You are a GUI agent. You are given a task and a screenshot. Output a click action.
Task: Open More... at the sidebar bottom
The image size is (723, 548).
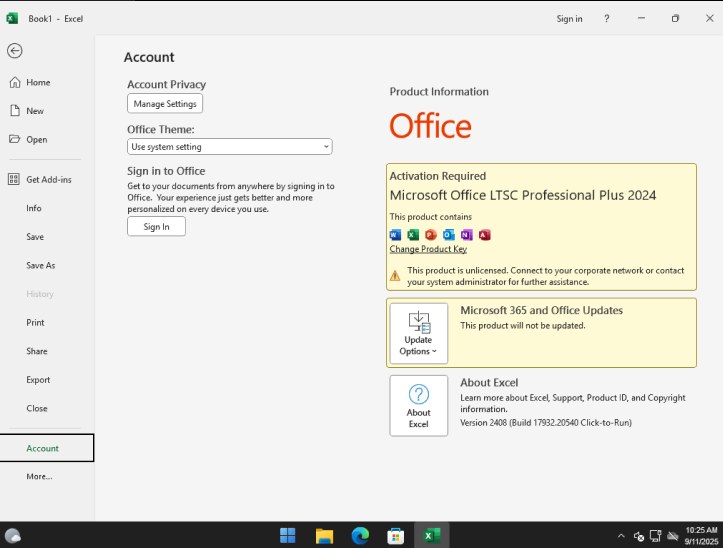tap(39, 476)
